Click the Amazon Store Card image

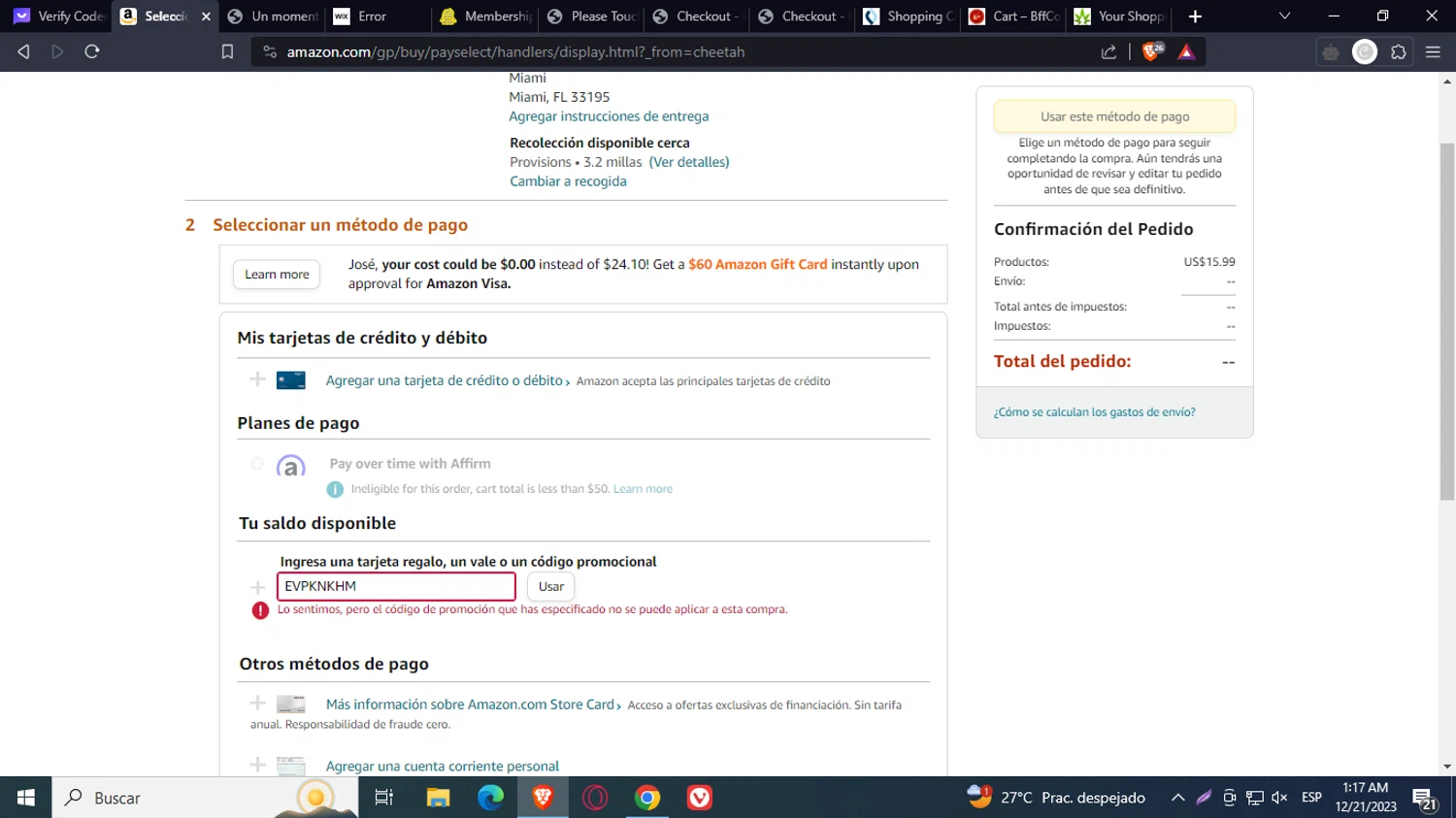(x=291, y=704)
